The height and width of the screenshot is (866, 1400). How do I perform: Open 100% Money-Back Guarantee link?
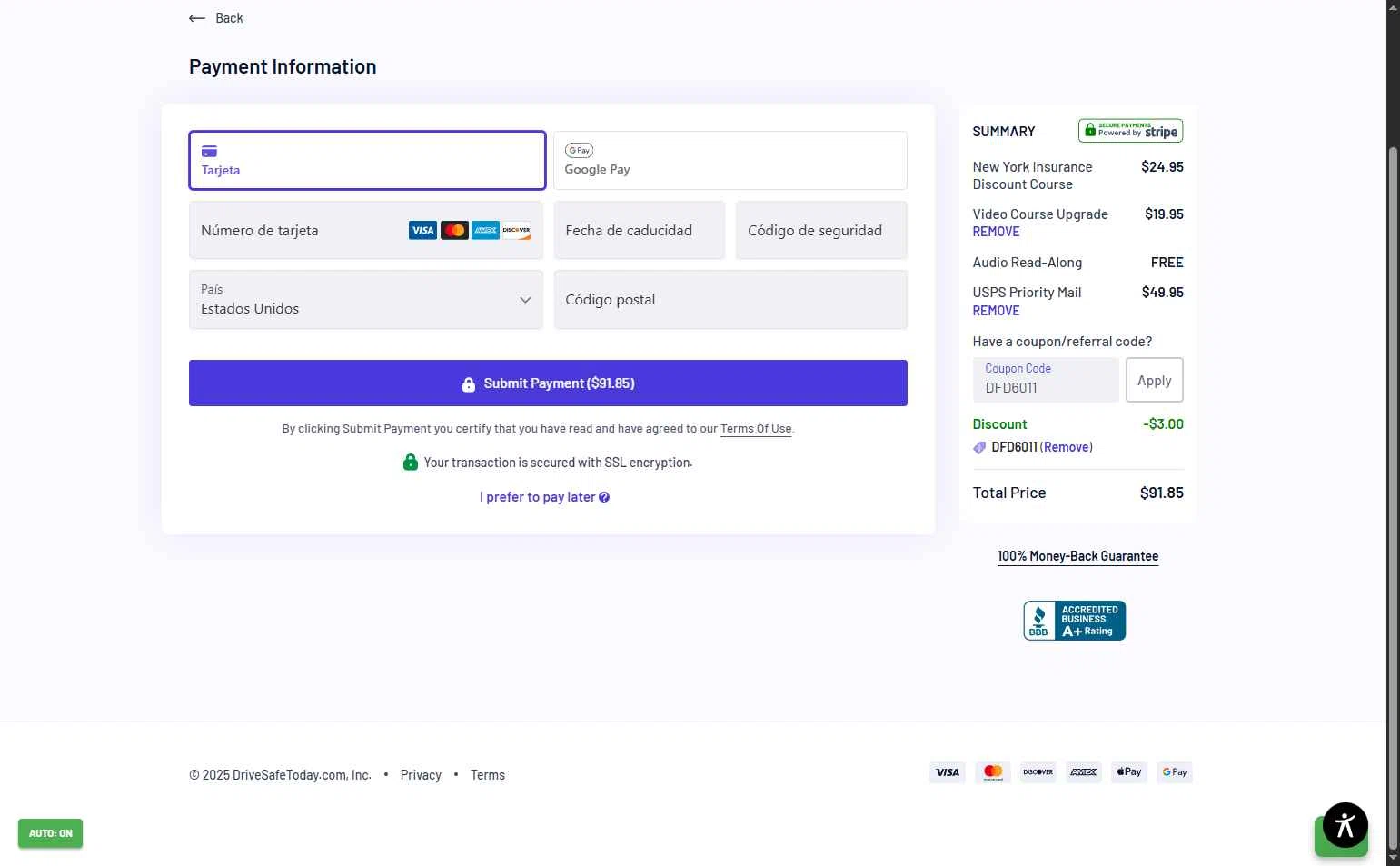[1077, 556]
